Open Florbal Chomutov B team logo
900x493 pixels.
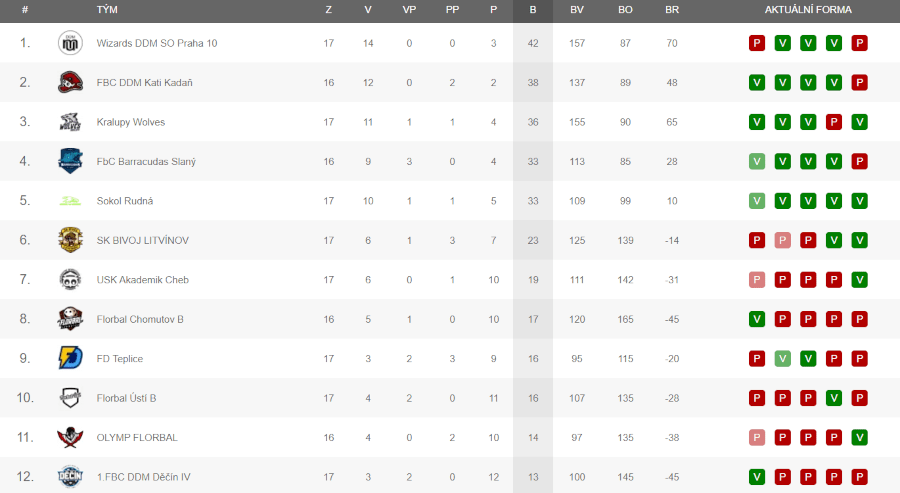point(70,319)
